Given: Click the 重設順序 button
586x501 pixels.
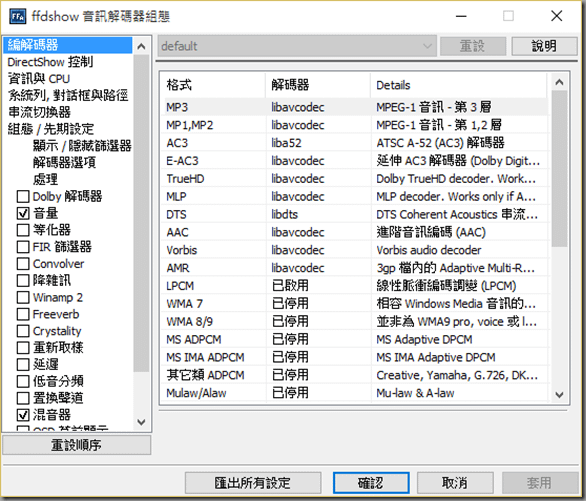Looking at the screenshot, I should [77, 445].
